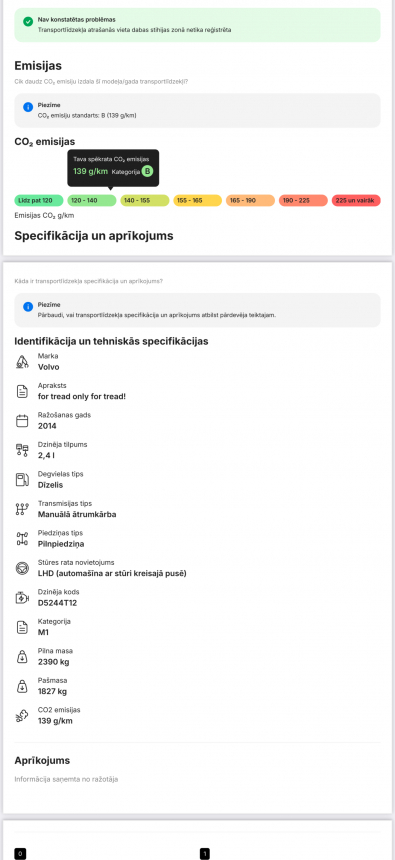
Task: Select the green 'Līdz pat 120' emission band
Action: (x=39, y=200)
